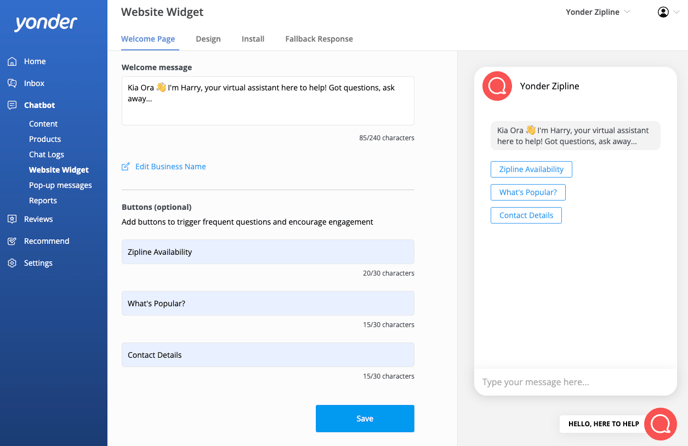
Task: Click the Contact Details button text field
Action: click(x=268, y=355)
